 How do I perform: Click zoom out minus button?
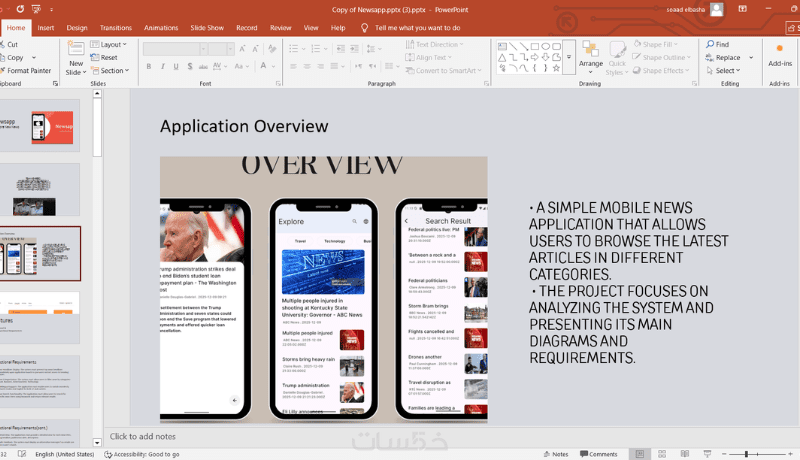[x=723, y=454]
